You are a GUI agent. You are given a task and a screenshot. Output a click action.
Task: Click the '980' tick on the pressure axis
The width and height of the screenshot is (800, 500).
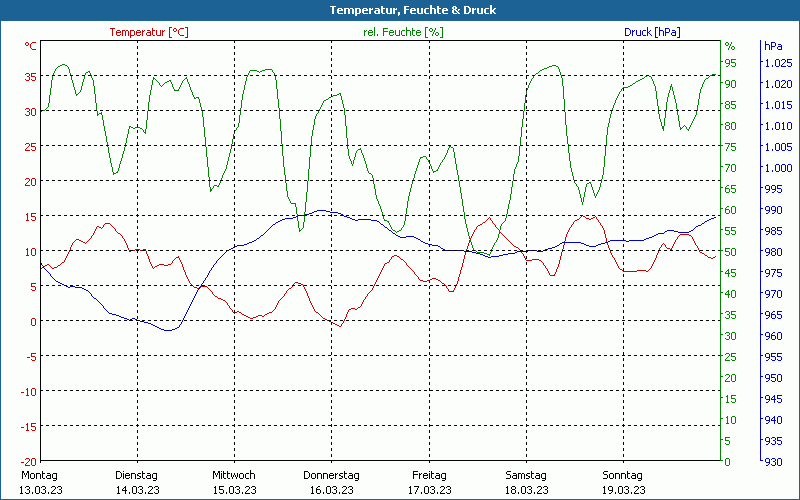pyautogui.click(x=773, y=252)
